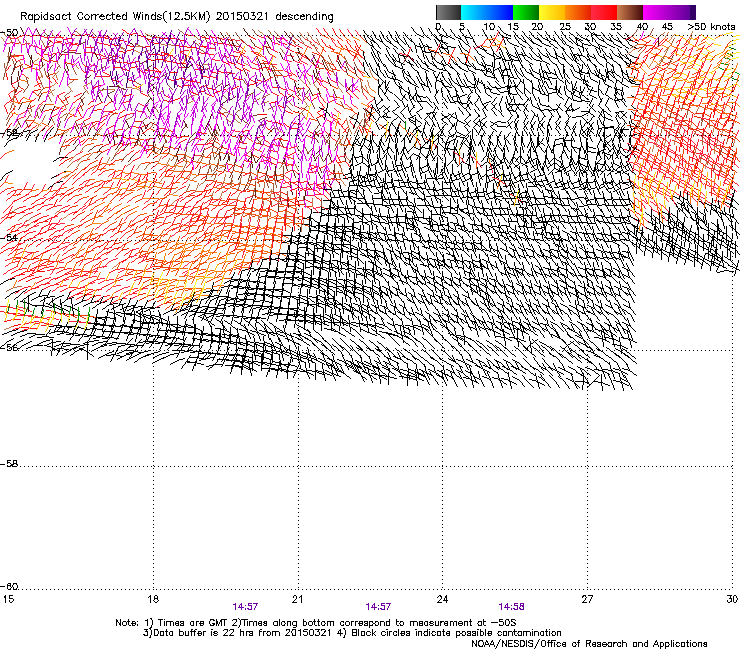Click the '>50 knots' legend label
Screen dimensions: 740x650
pos(711,27)
